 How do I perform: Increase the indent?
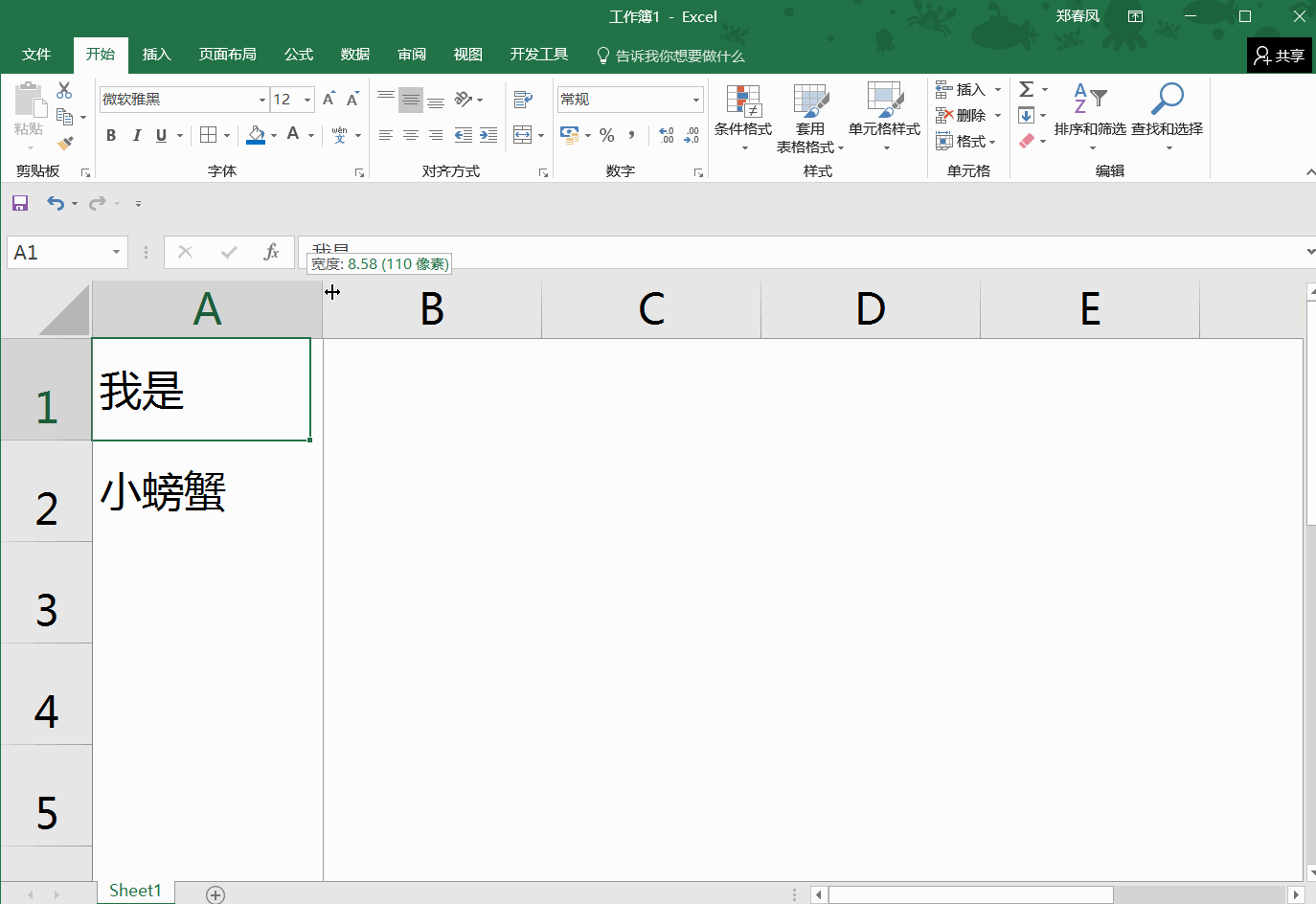(x=488, y=135)
